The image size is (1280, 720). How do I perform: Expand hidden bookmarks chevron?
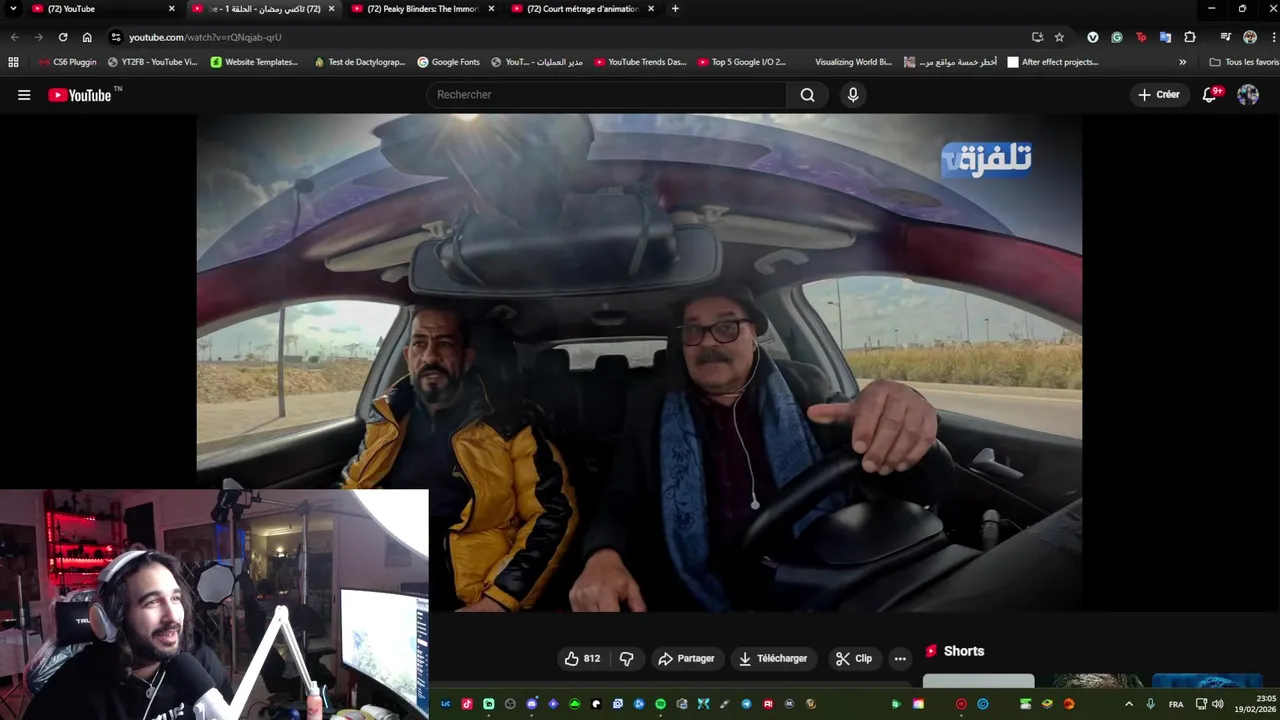tap(1183, 62)
